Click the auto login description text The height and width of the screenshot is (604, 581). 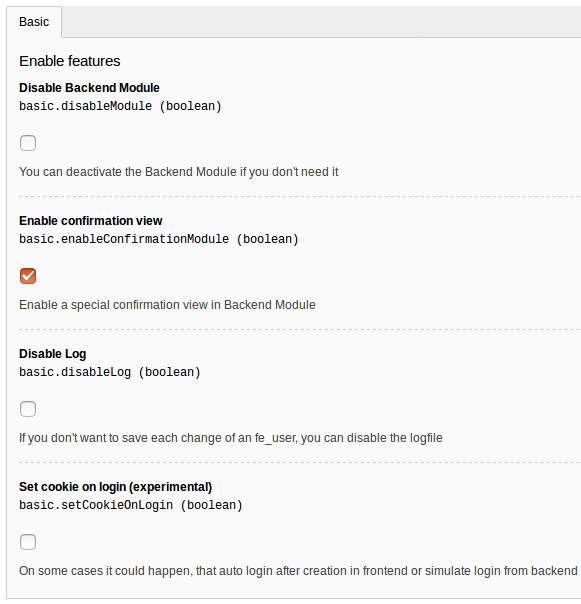coord(299,571)
